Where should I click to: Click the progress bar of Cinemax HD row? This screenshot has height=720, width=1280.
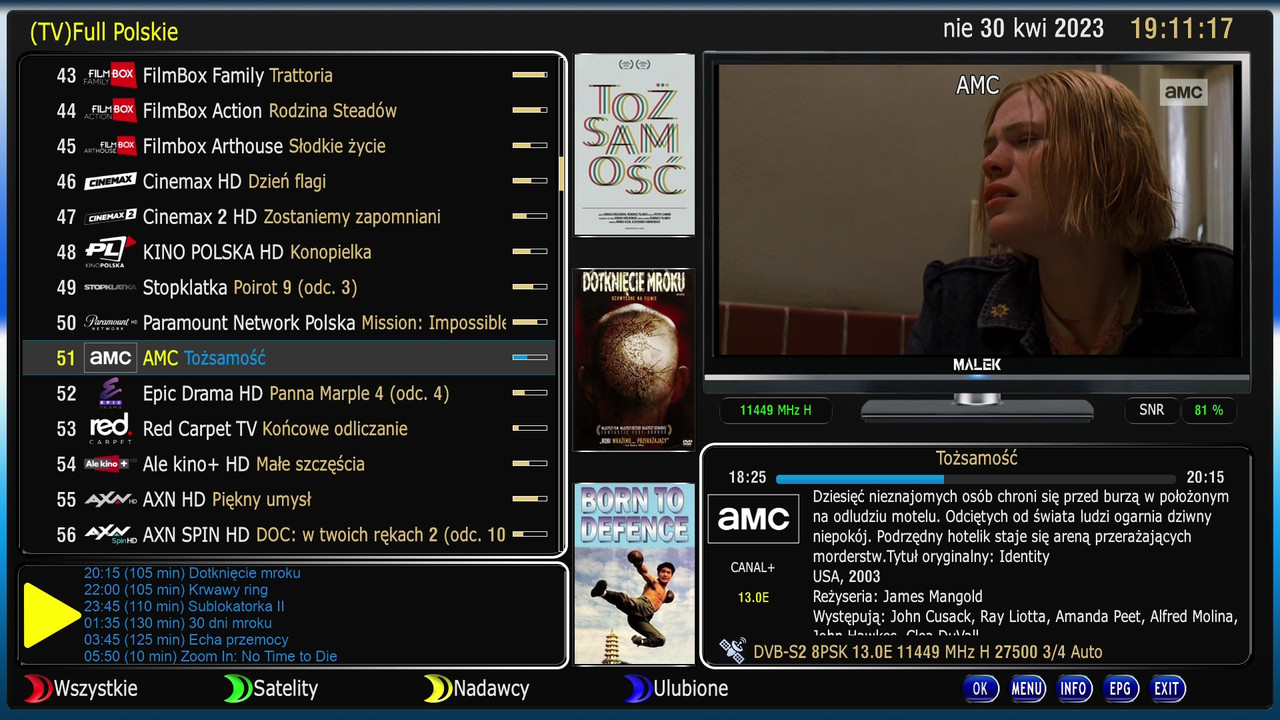530,181
